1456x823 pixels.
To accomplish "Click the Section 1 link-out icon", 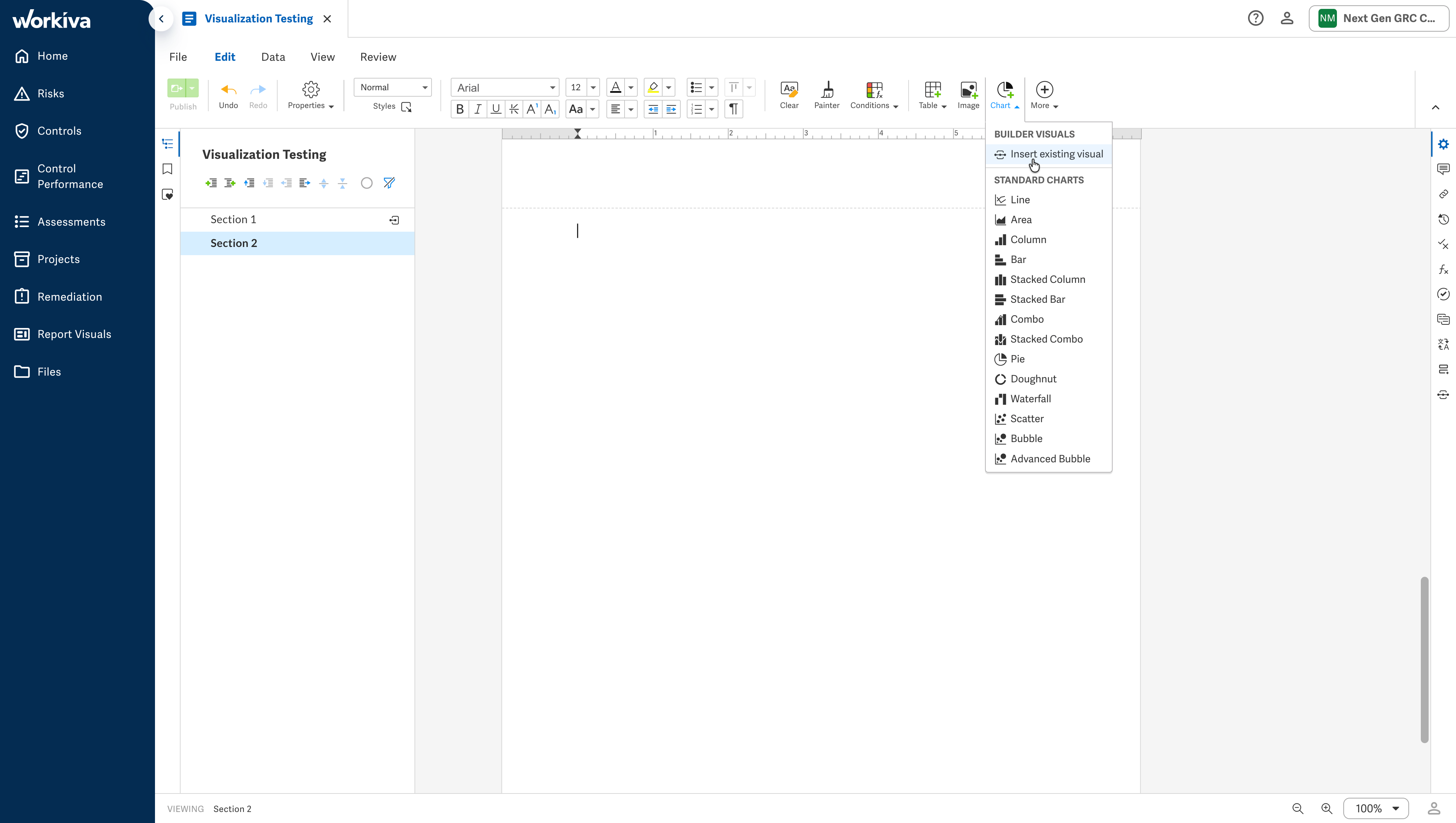I will (x=394, y=220).
